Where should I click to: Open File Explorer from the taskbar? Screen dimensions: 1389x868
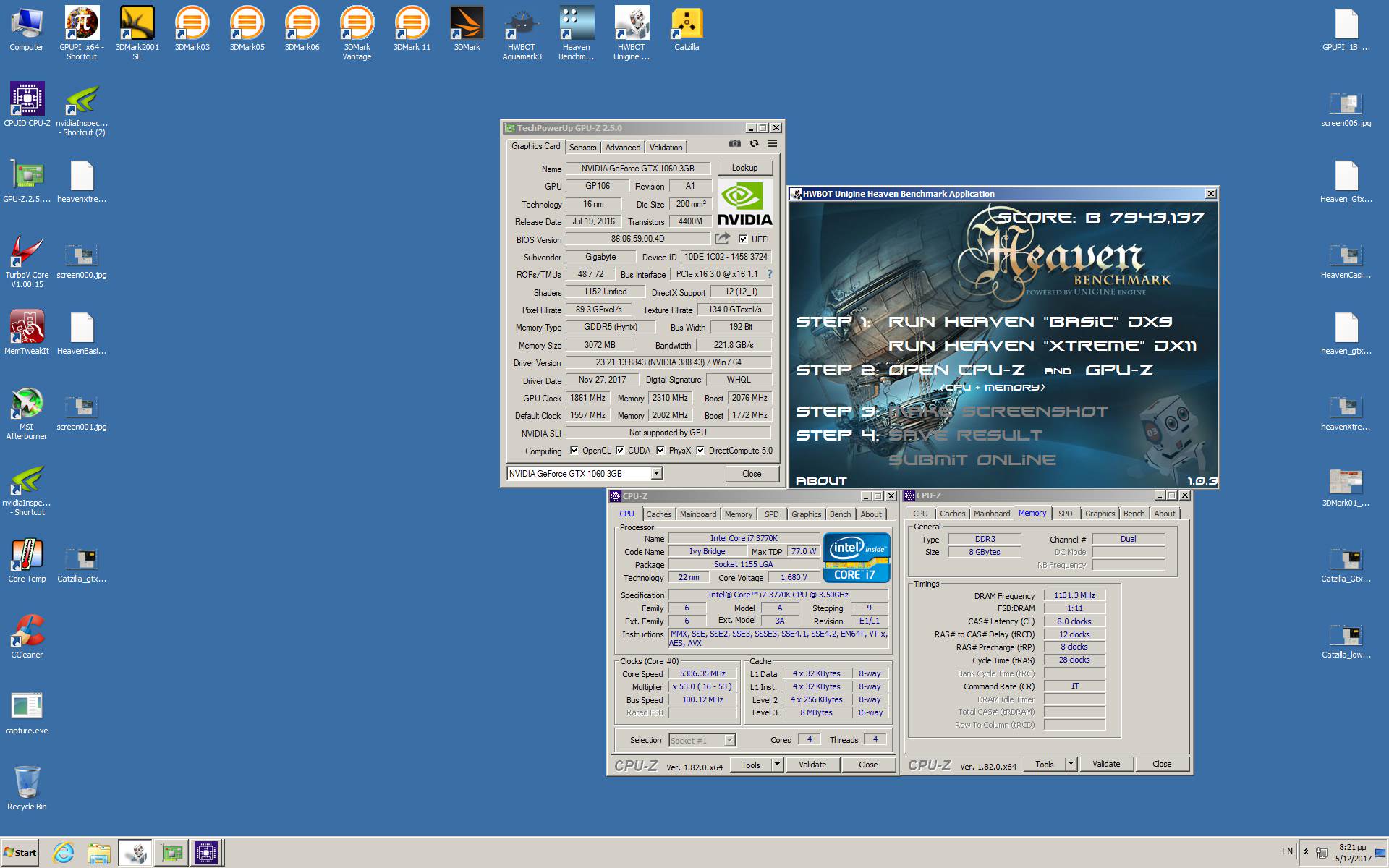[x=99, y=853]
